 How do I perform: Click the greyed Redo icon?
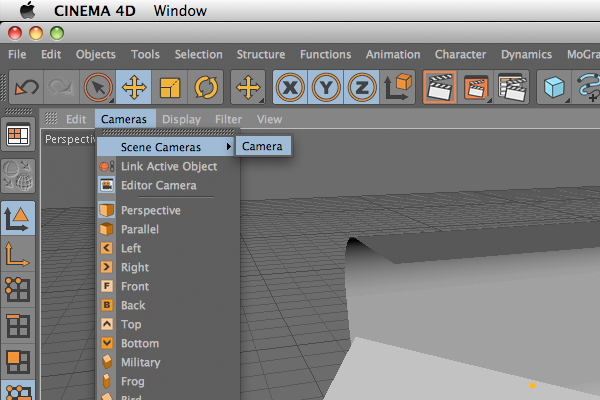click(x=61, y=87)
